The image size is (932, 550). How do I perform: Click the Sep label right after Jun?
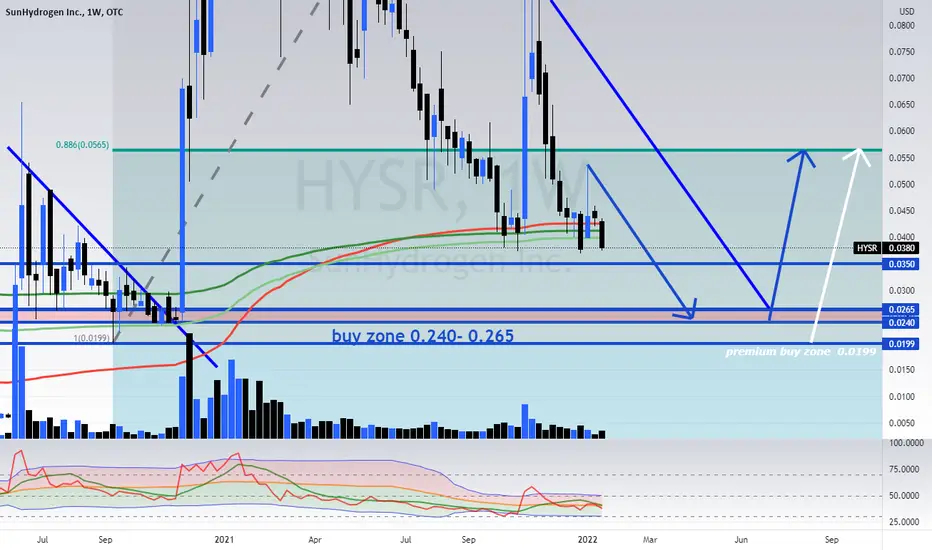[x=832, y=540]
